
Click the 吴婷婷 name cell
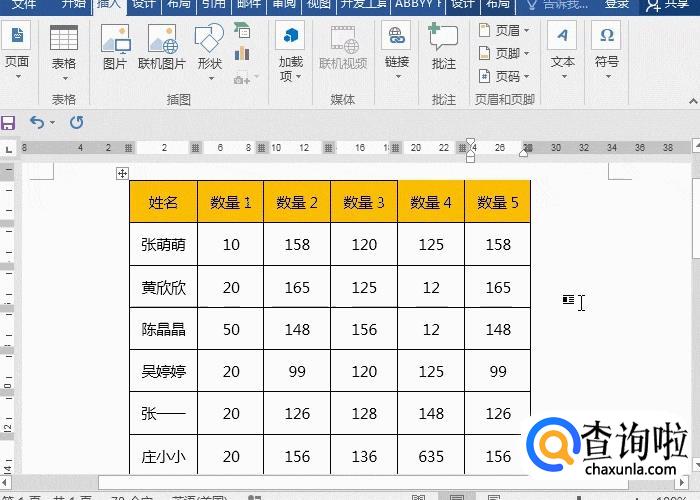163,371
